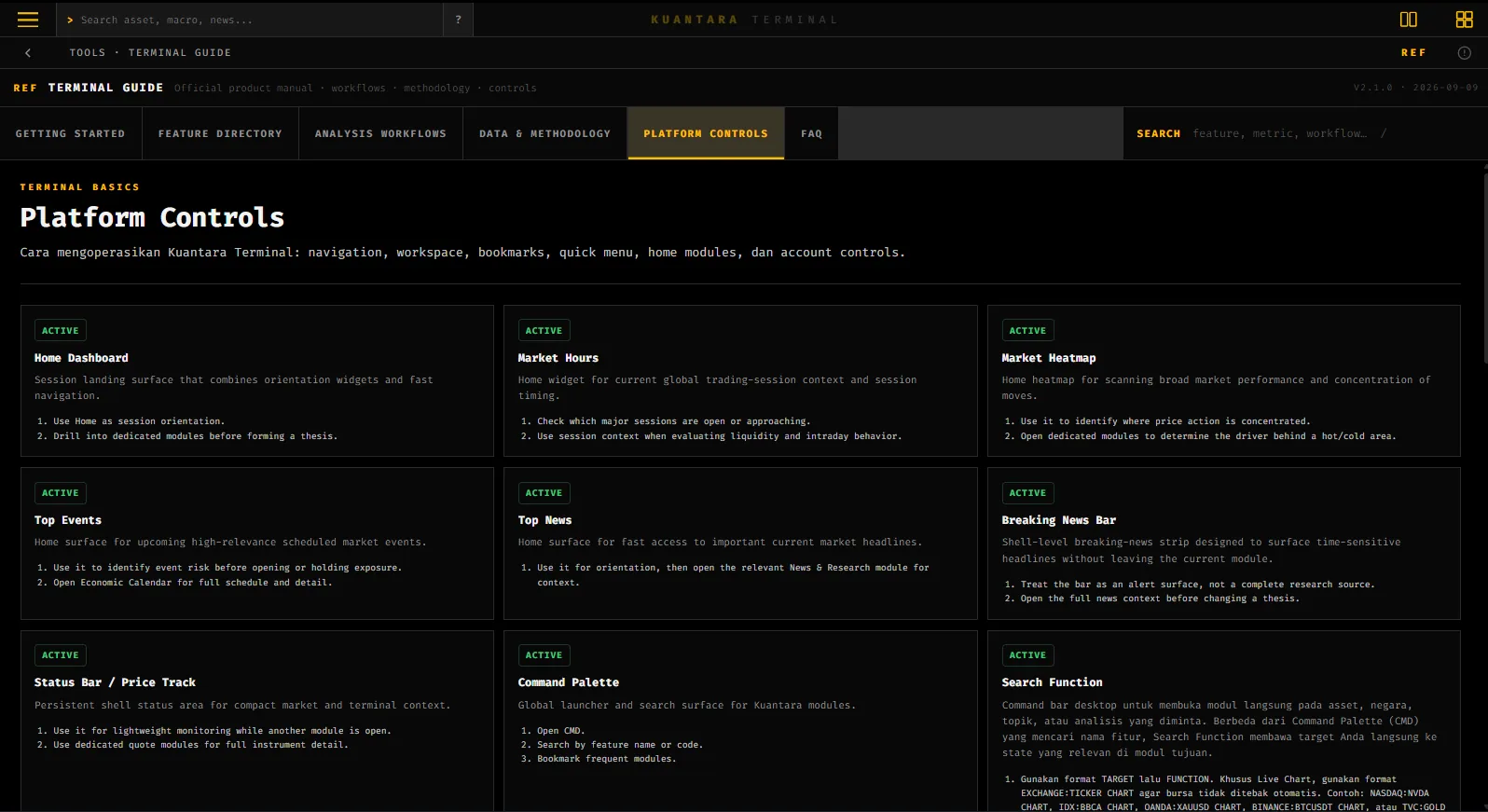
Task: Click the Search Function card title
Action: (x=1053, y=682)
